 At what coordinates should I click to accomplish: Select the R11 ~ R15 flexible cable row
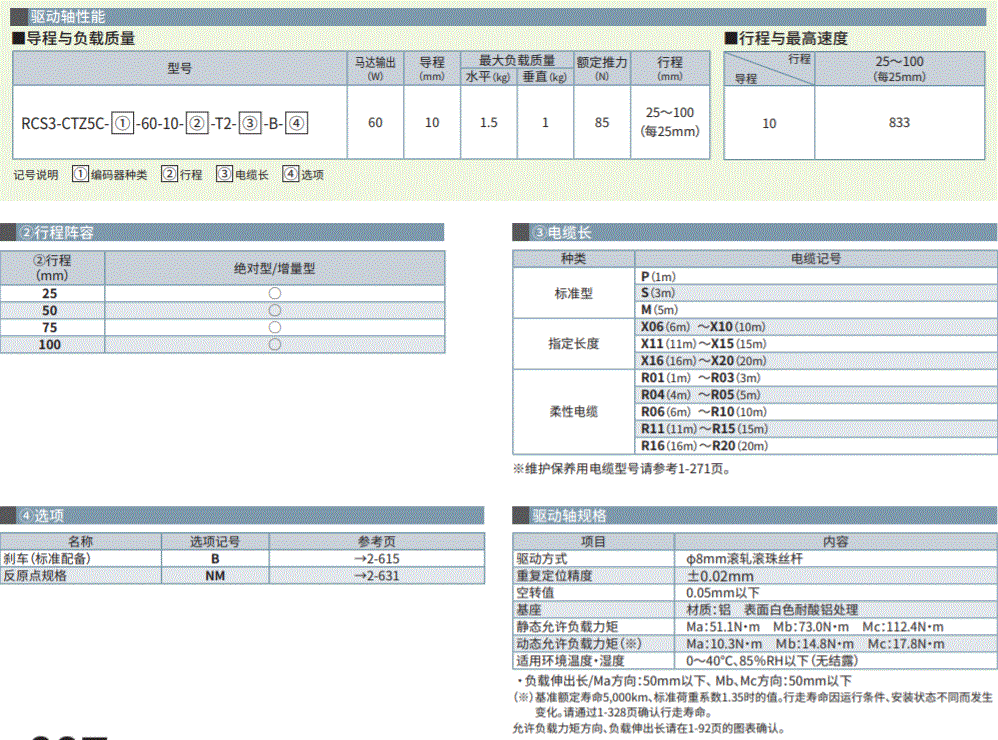816,429
